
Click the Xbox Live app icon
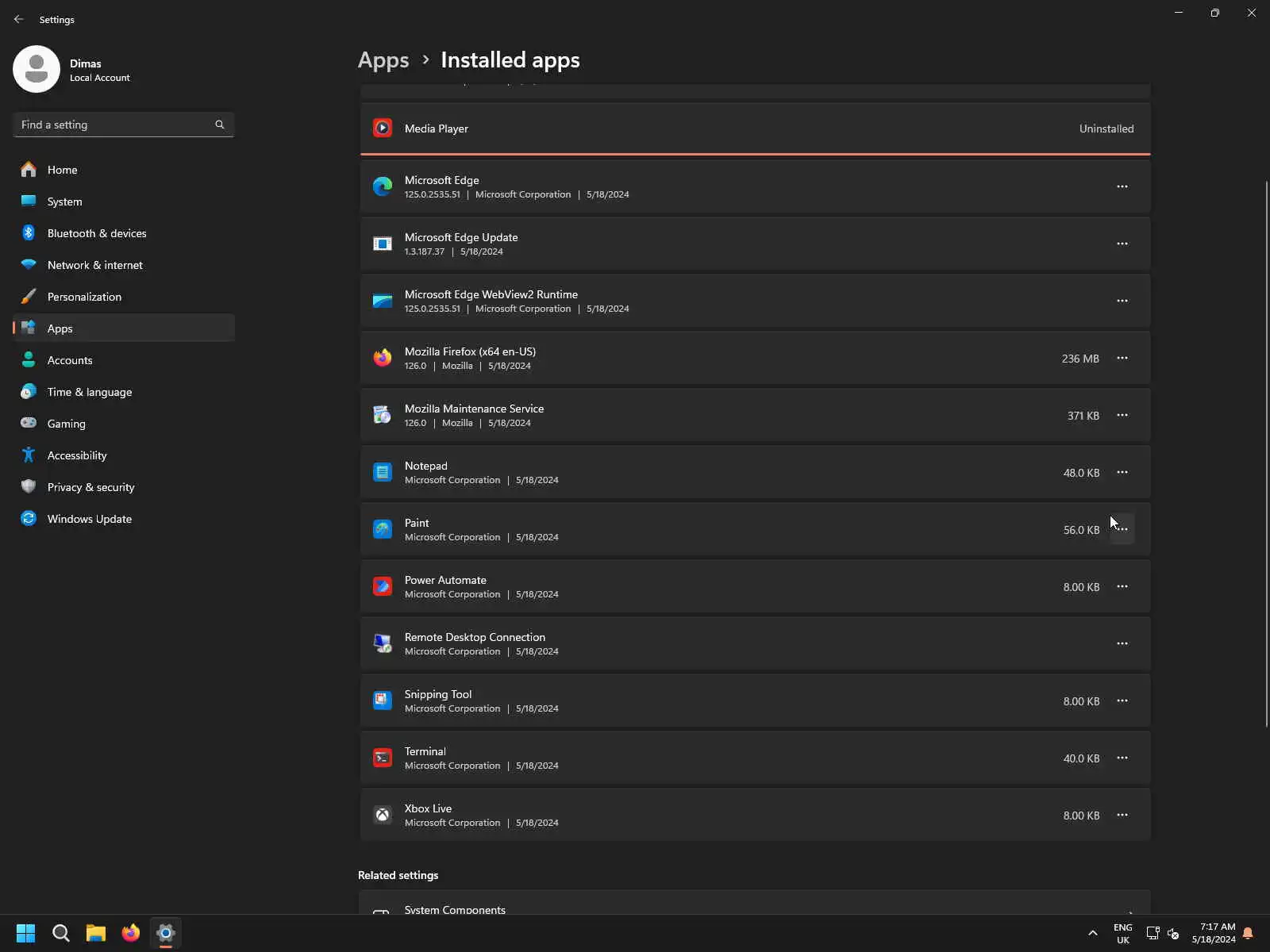click(x=383, y=815)
